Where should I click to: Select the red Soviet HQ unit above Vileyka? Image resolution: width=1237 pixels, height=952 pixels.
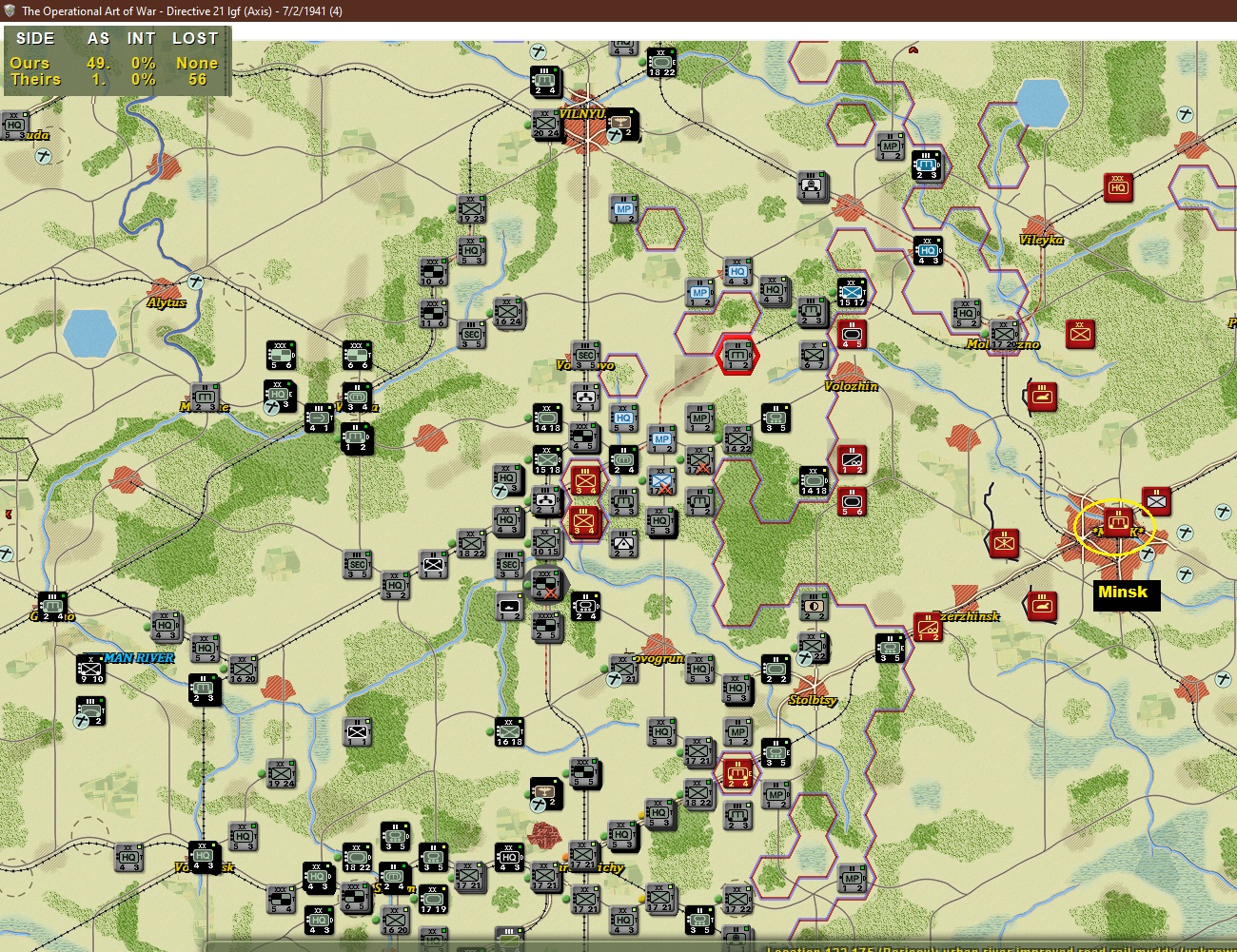click(x=1118, y=187)
